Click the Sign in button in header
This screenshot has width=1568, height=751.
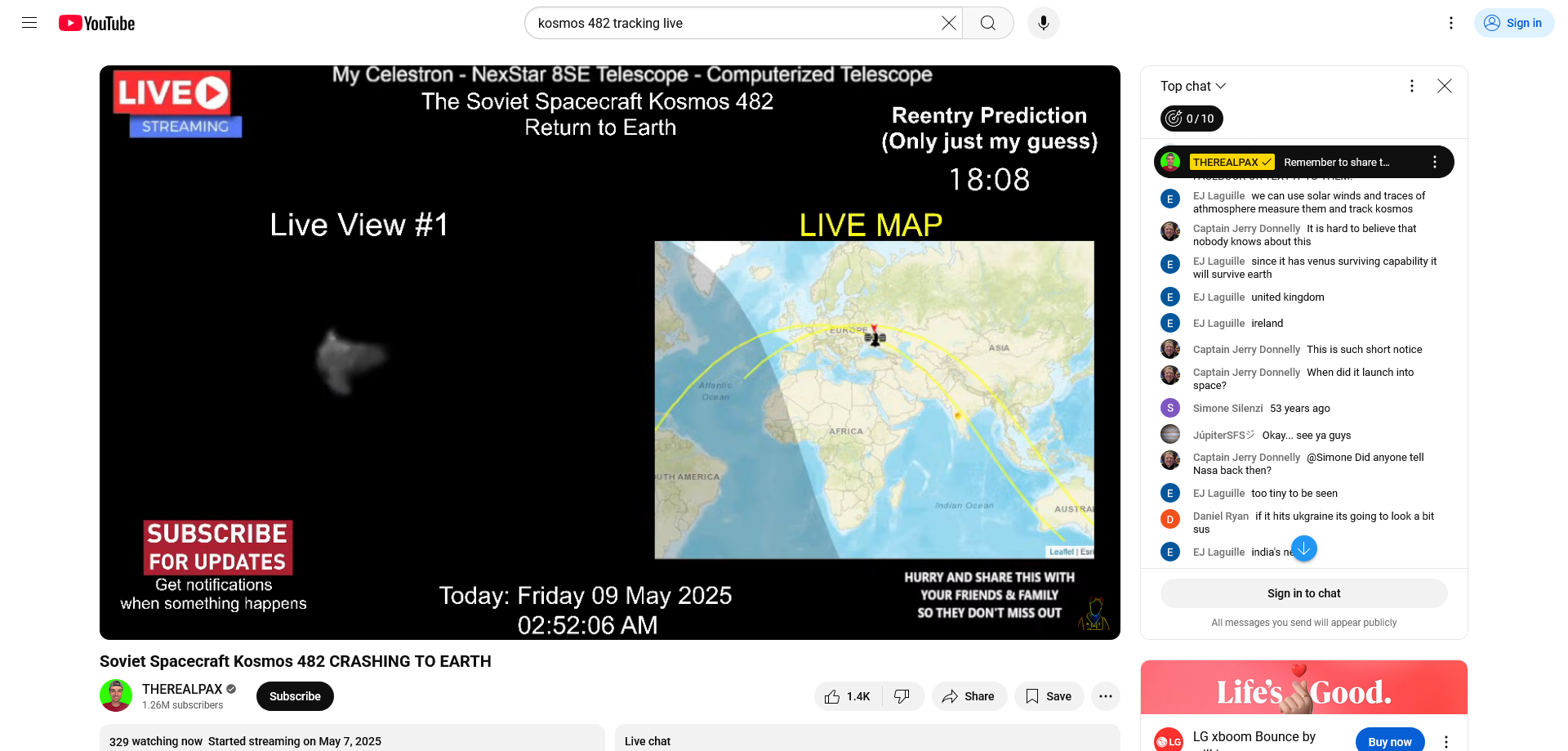[1513, 23]
